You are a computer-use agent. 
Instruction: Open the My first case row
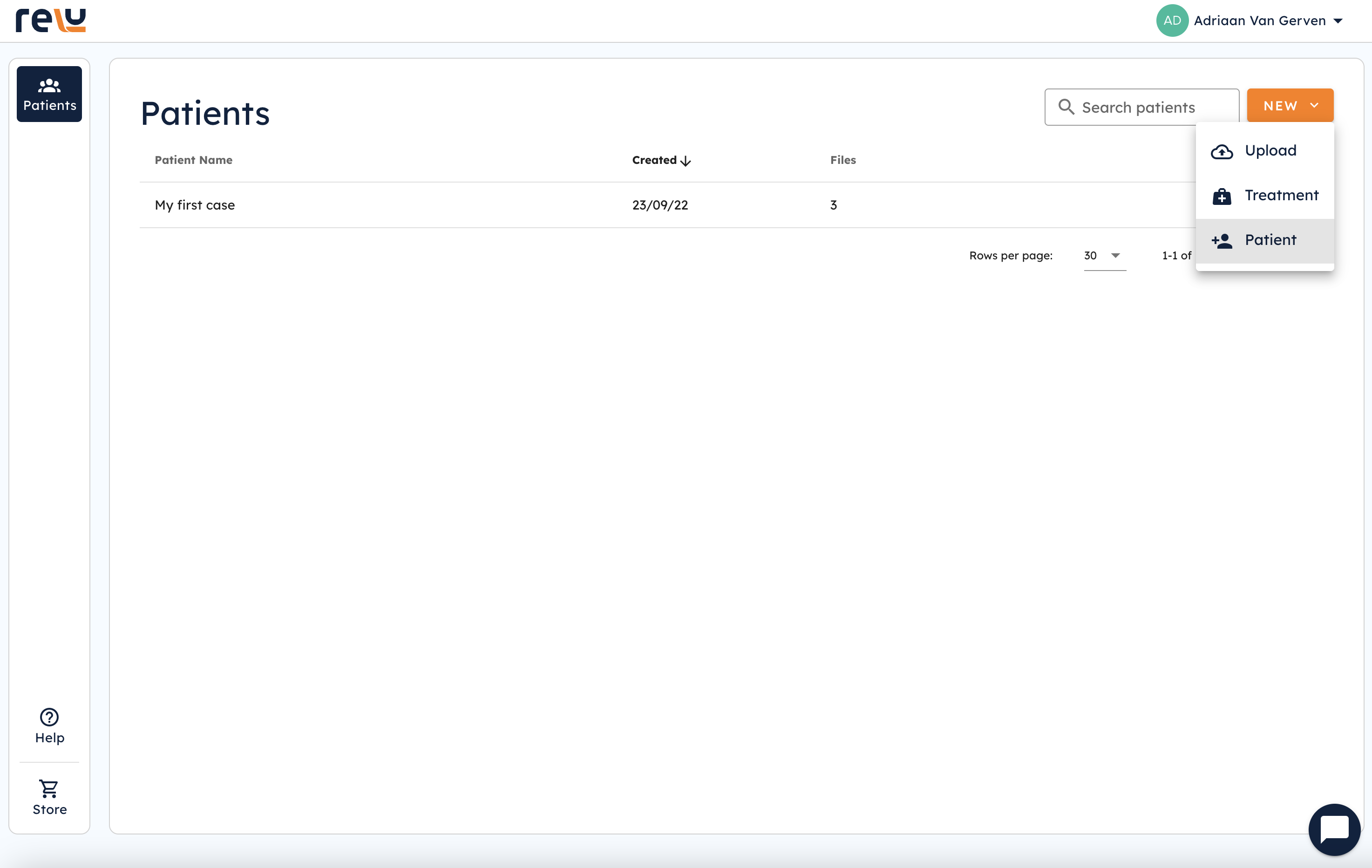[195, 205]
